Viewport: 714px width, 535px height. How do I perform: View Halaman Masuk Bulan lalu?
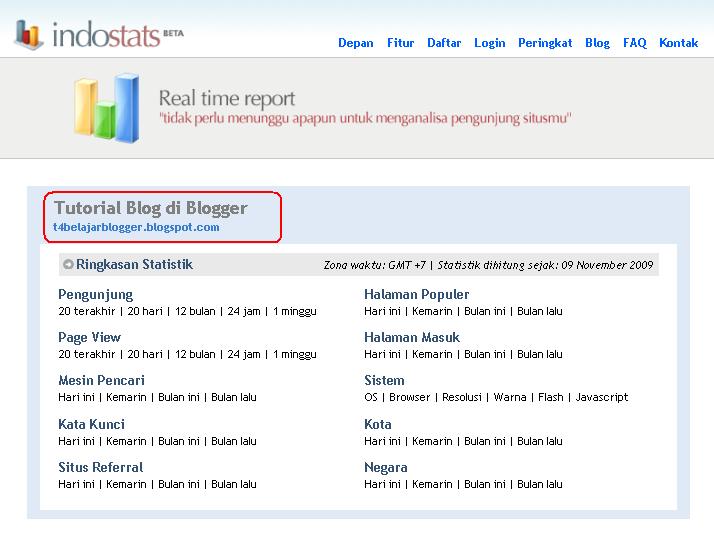[540, 354]
